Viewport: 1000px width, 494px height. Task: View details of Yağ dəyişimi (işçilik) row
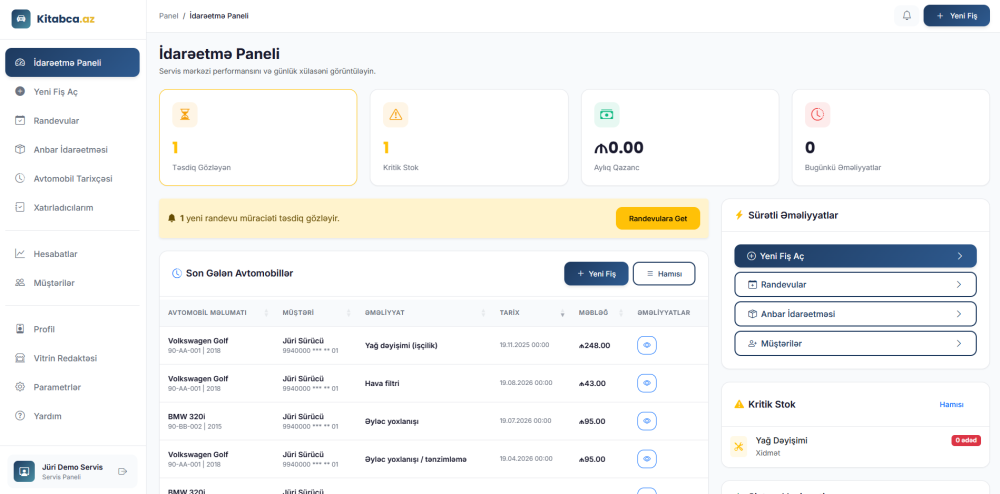(647, 345)
